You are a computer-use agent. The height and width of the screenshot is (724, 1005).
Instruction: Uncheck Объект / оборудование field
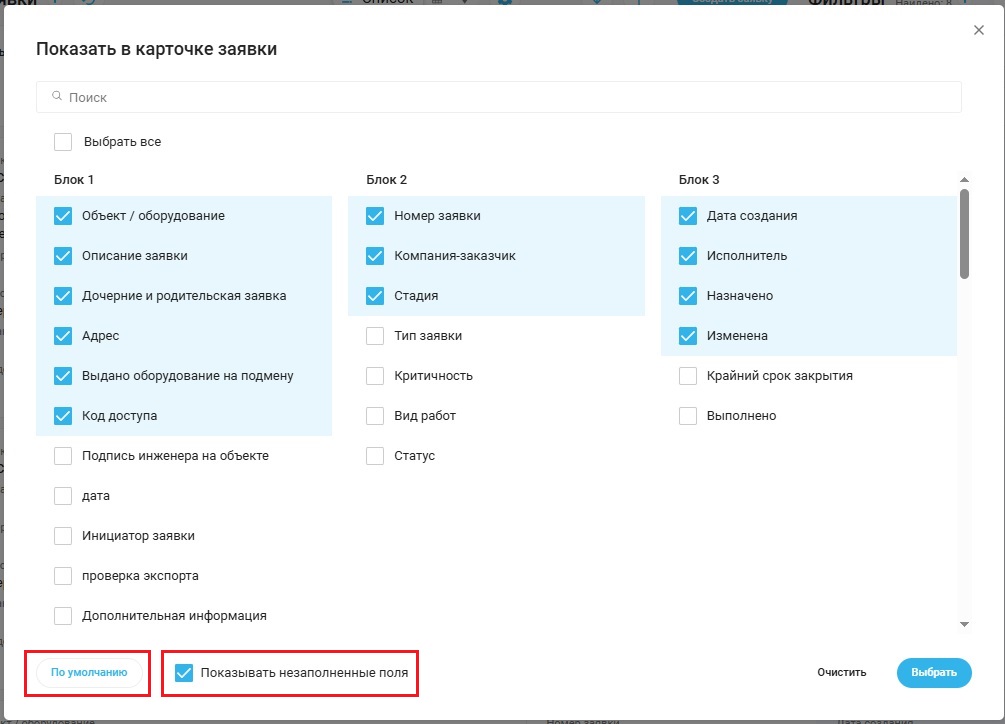[x=63, y=216]
